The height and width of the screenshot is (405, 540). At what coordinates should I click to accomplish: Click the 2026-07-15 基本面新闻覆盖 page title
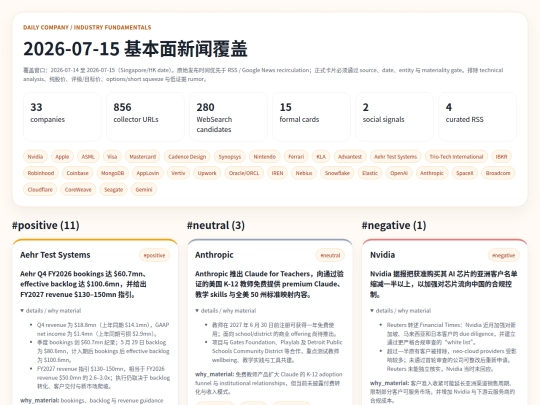coord(135,49)
